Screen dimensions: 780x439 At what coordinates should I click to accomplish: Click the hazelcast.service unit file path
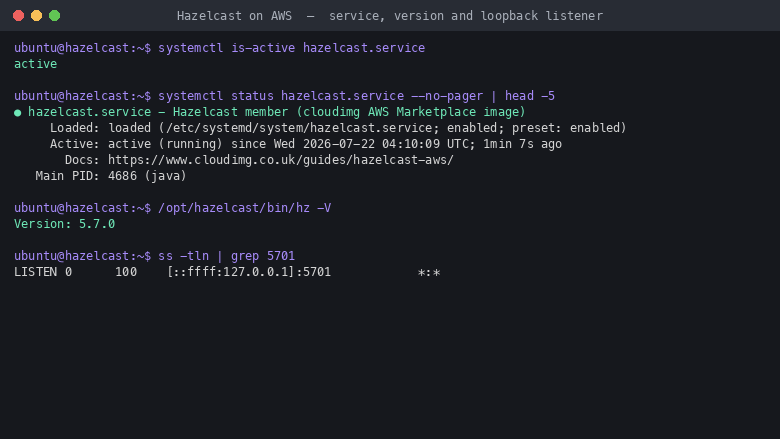[298, 128]
